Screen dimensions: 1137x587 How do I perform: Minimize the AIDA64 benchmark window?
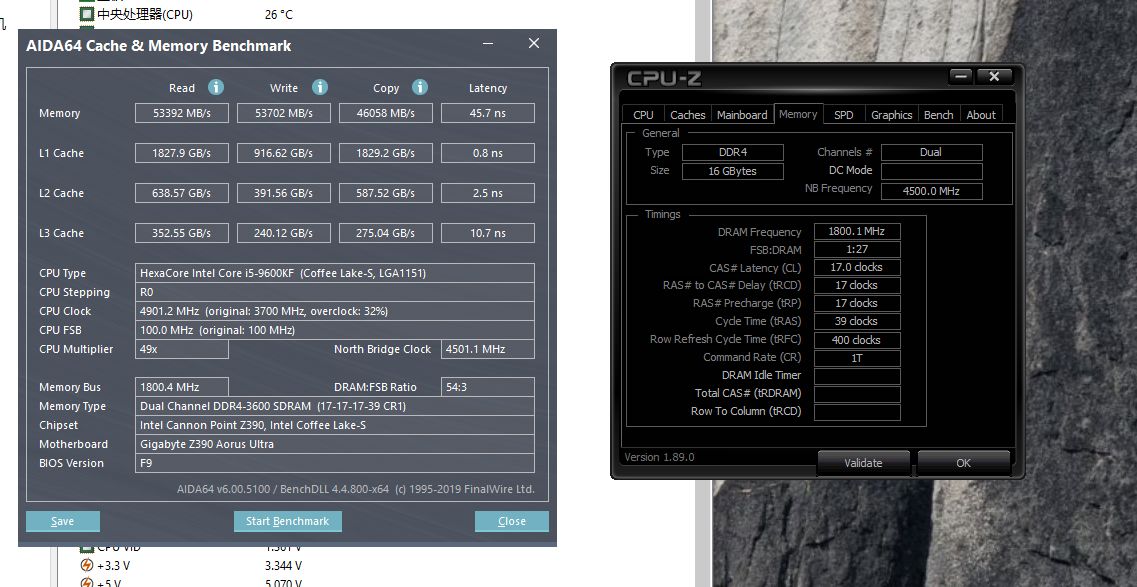[x=487, y=45]
